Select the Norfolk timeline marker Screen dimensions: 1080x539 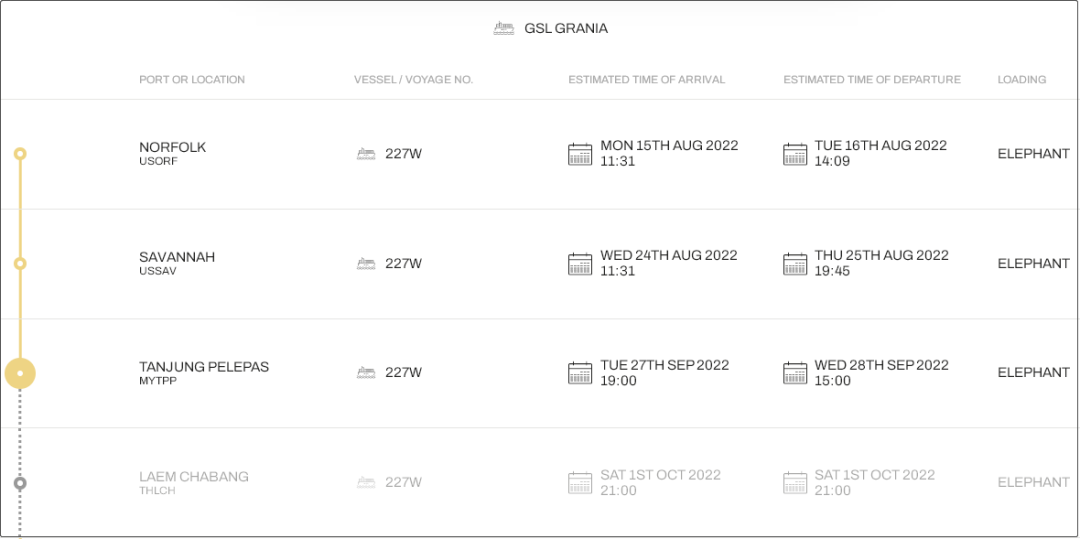(20, 154)
